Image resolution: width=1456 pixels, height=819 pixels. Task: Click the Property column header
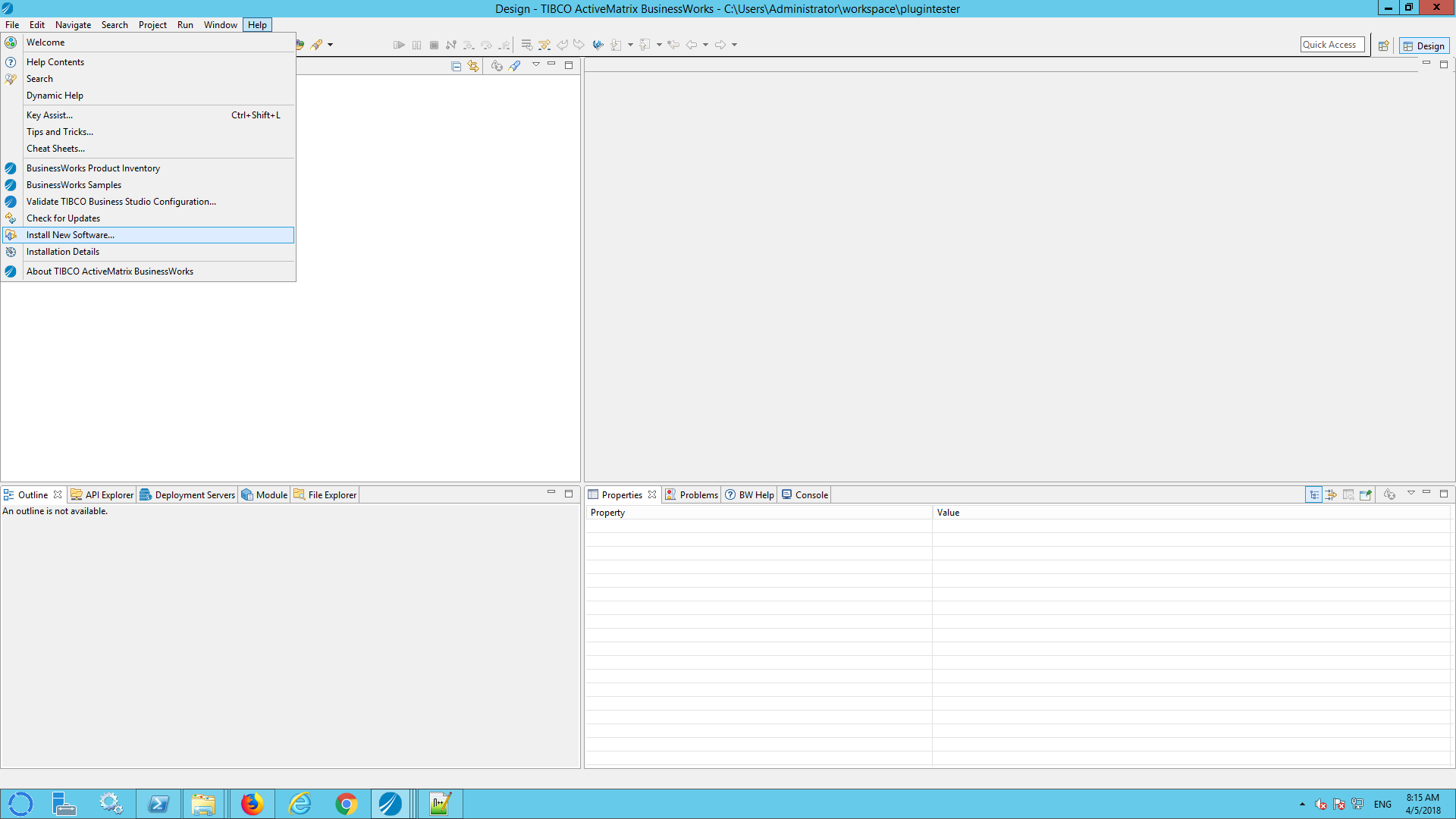758,513
